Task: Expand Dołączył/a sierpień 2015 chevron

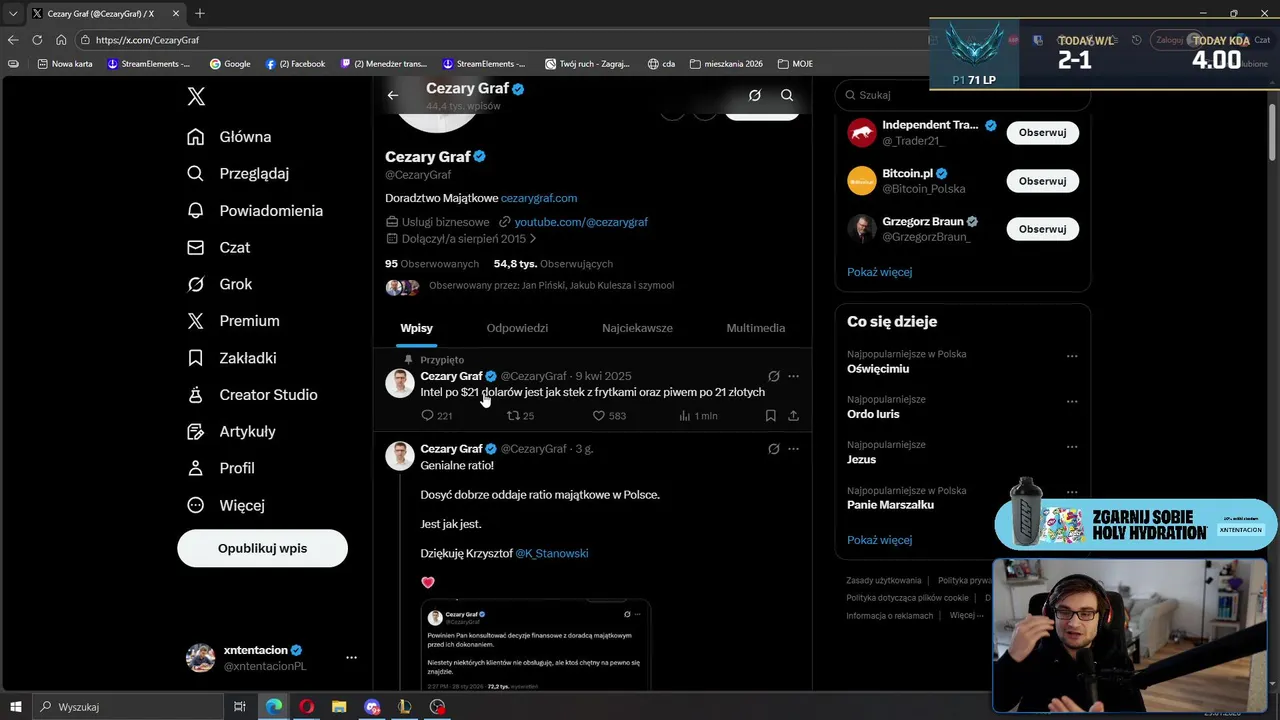Action: click(533, 239)
